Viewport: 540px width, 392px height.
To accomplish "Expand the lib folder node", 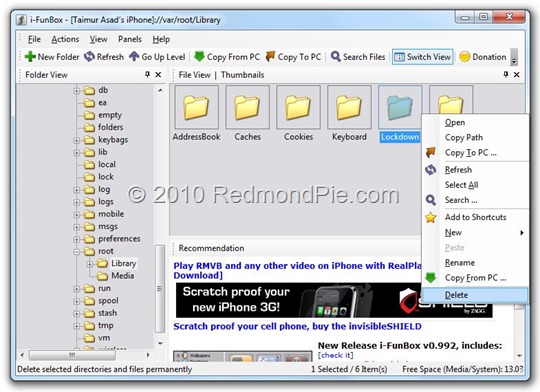I will tap(76, 153).
